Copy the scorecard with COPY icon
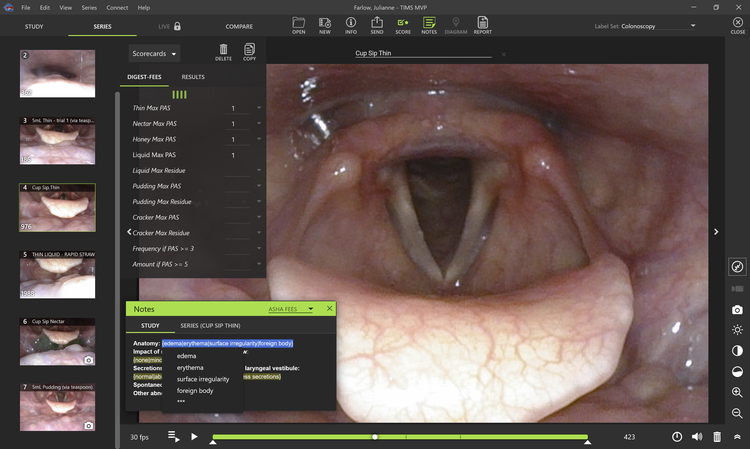Image resolution: width=750 pixels, height=449 pixels. tap(249, 52)
